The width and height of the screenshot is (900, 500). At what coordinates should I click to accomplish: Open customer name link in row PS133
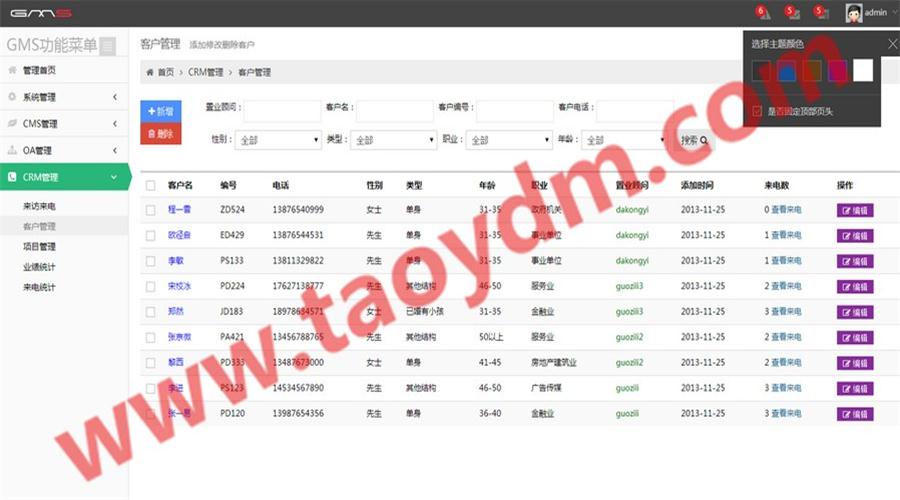[x=176, y=261]
